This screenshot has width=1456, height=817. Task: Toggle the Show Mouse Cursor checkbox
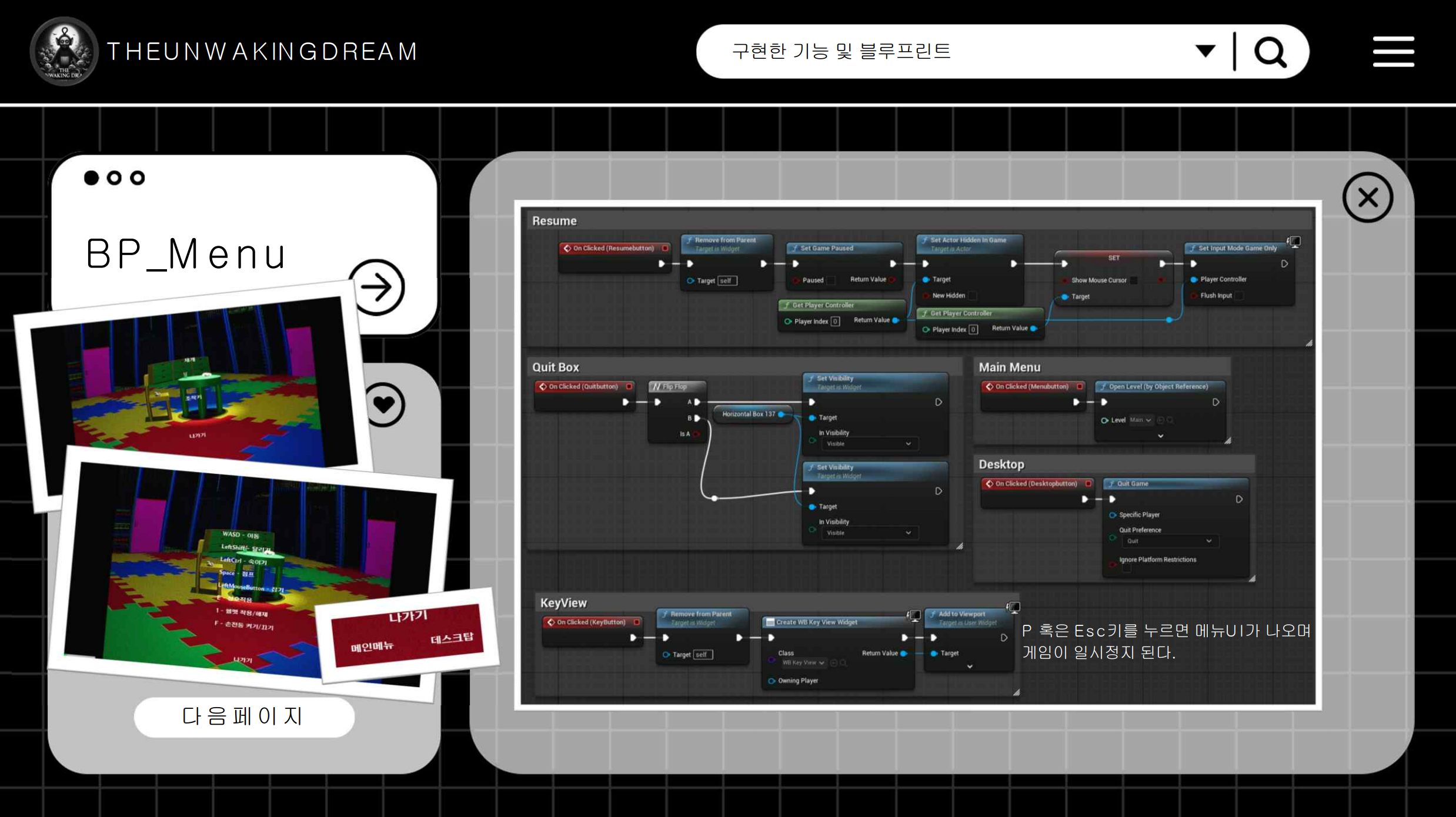[1134, 280]
